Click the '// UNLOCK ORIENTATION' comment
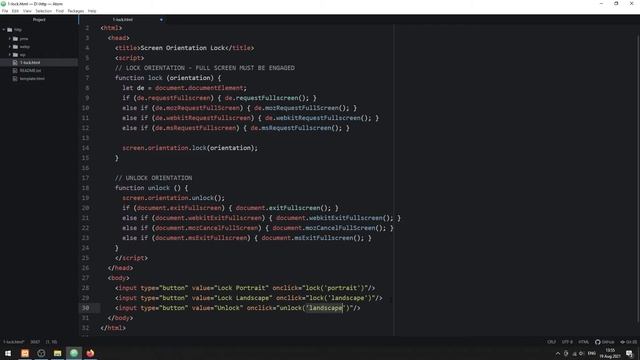Image resolution: width=640 pixels, height=360 pixels. [x=153, y=178]
